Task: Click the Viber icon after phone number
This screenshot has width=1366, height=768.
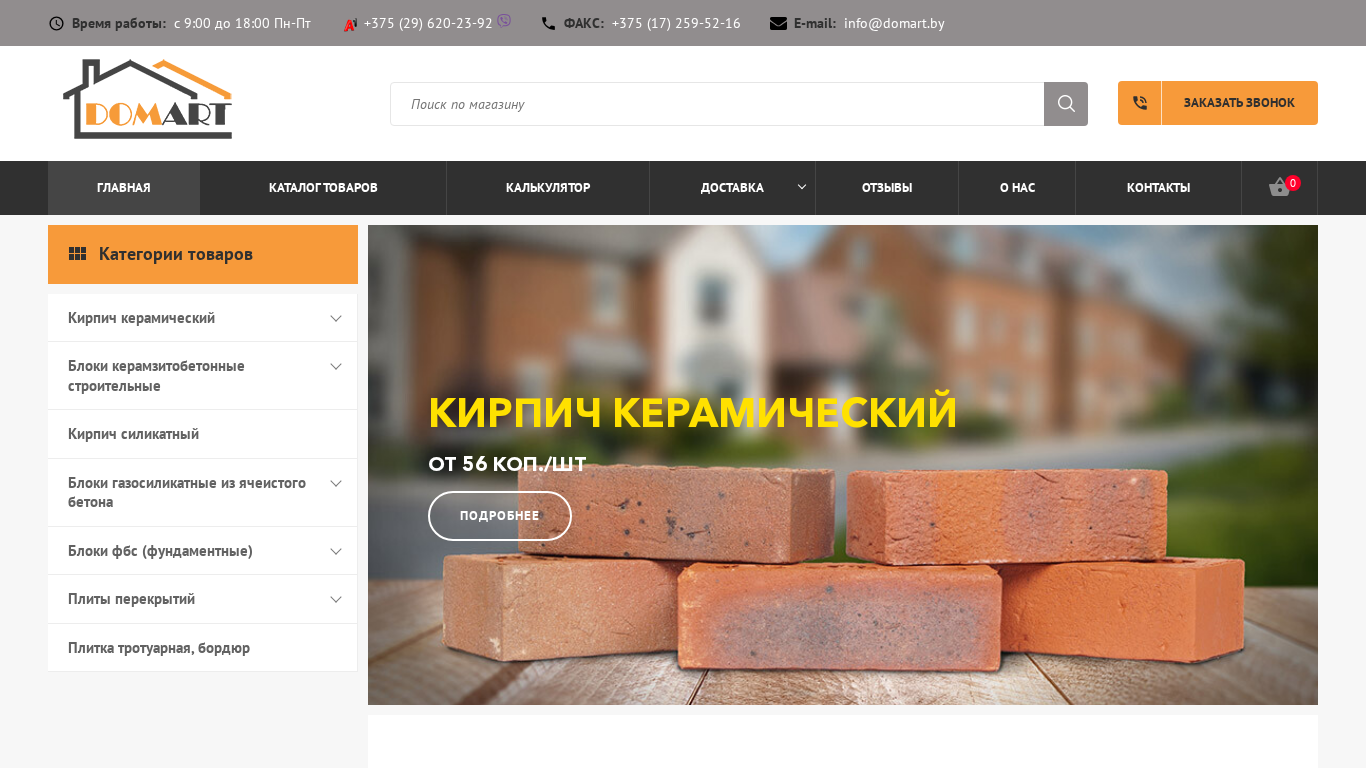Action: point(504,20)
